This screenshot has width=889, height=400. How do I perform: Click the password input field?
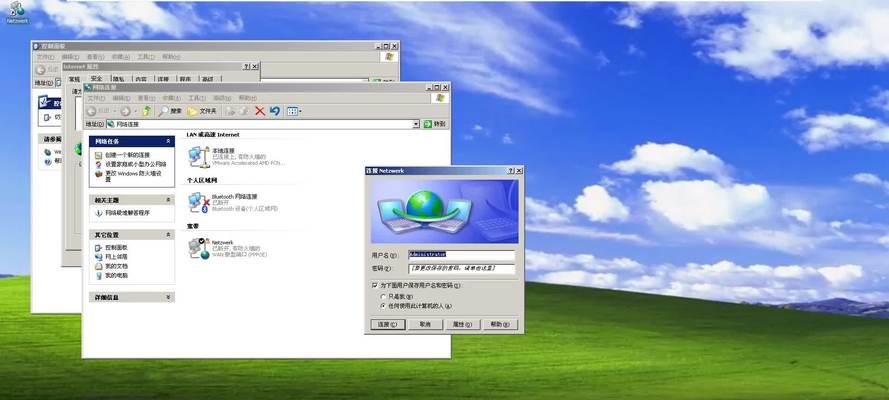point(462,269)
